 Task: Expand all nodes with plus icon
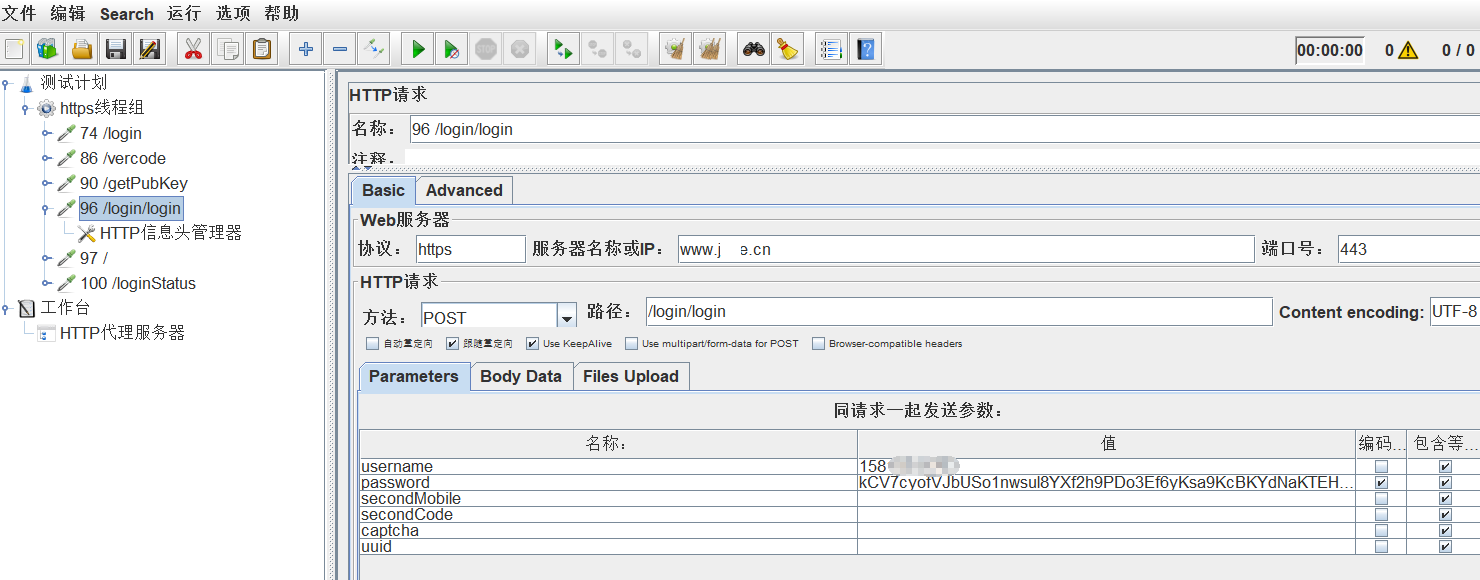pos(306,49)
